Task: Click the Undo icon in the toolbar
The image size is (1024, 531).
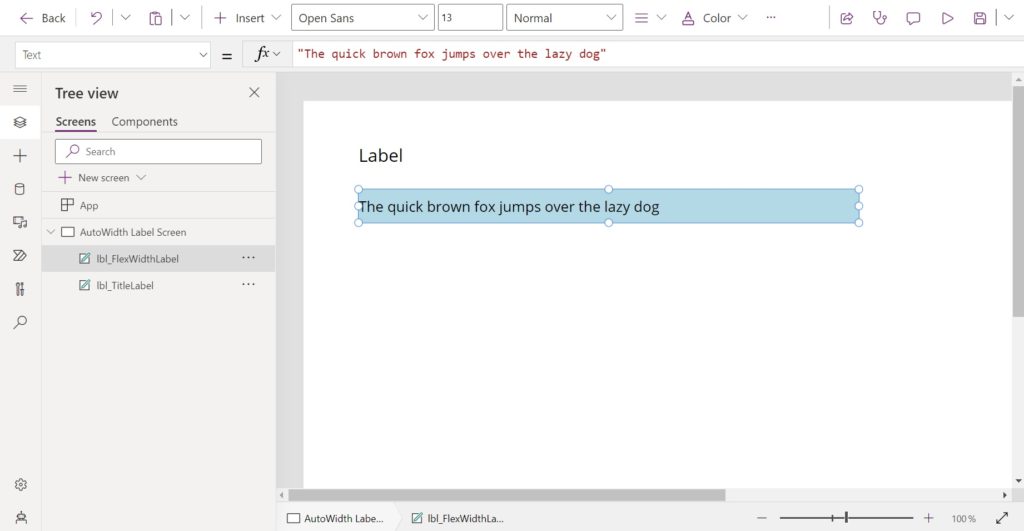Action: click(x=96, y=18)
